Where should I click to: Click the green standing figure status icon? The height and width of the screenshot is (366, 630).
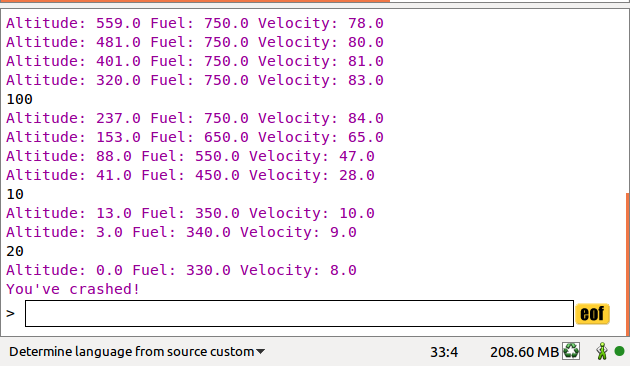pos(601,351)
